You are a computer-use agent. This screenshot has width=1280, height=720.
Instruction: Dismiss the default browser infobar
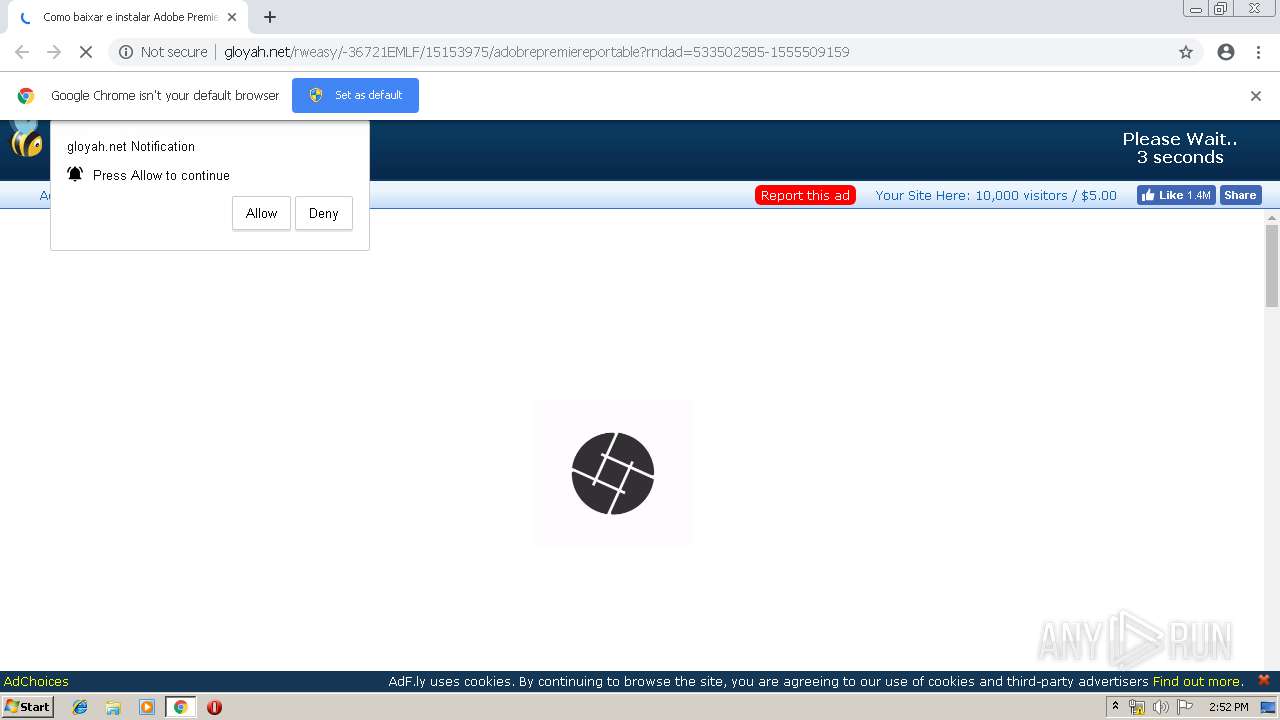pyautogui.click(x=1255, y=96)
